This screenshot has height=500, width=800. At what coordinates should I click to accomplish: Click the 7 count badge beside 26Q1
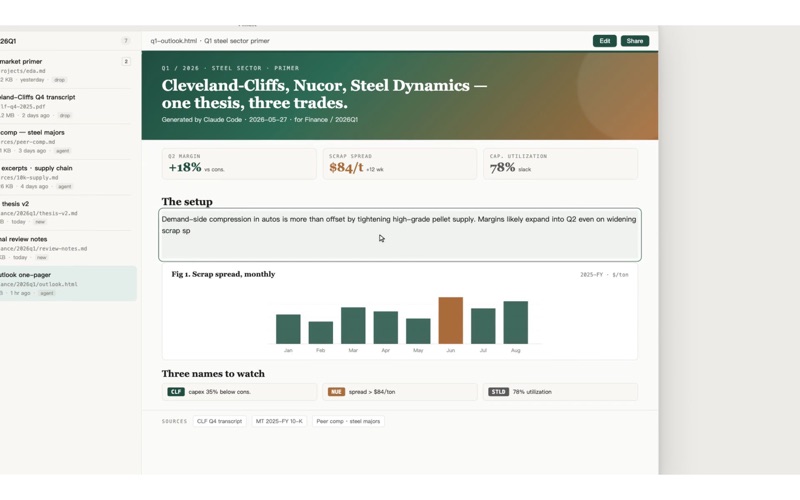(x=126, y=41)
